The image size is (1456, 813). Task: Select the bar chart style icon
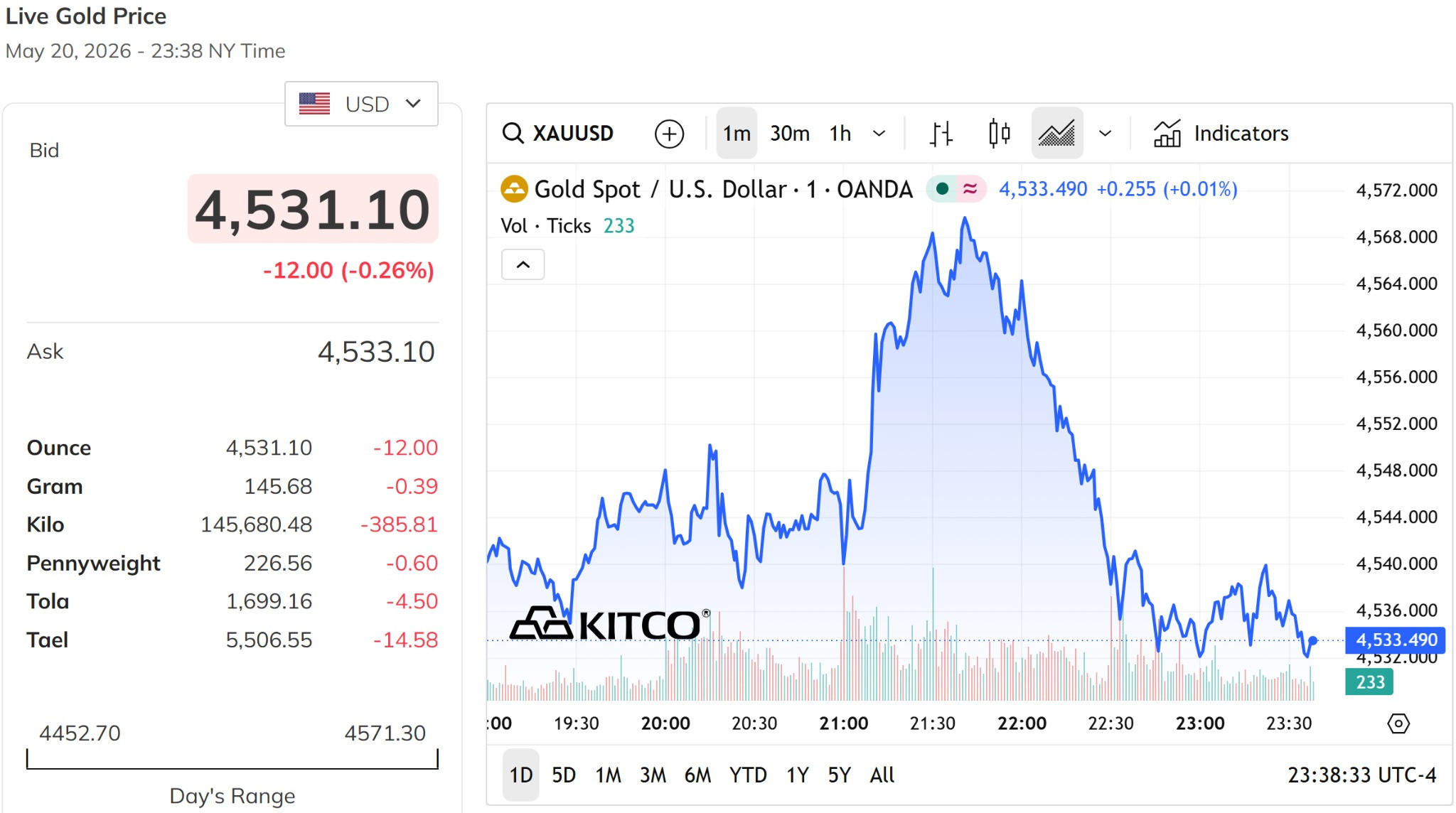pyautogui.click(x=941, y=134)
